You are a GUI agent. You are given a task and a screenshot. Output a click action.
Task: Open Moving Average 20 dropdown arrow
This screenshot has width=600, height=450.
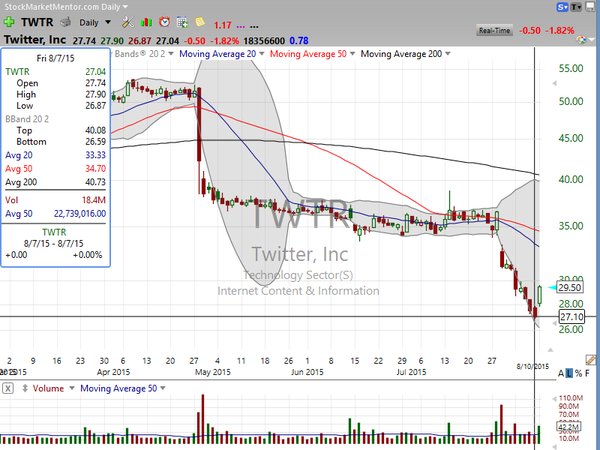click(x=262, y=54)
